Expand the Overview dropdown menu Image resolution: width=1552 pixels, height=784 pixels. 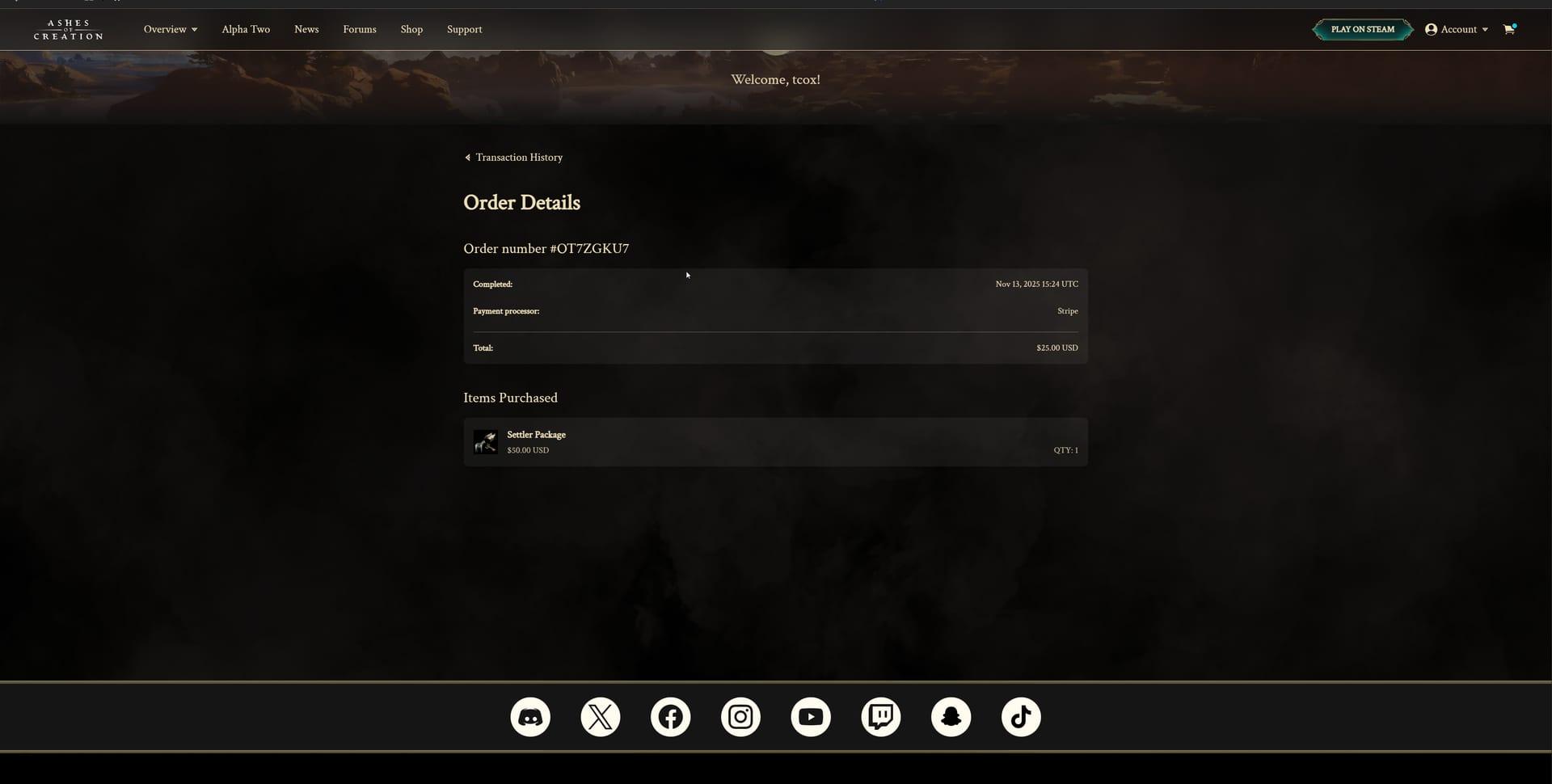point(171,29)
